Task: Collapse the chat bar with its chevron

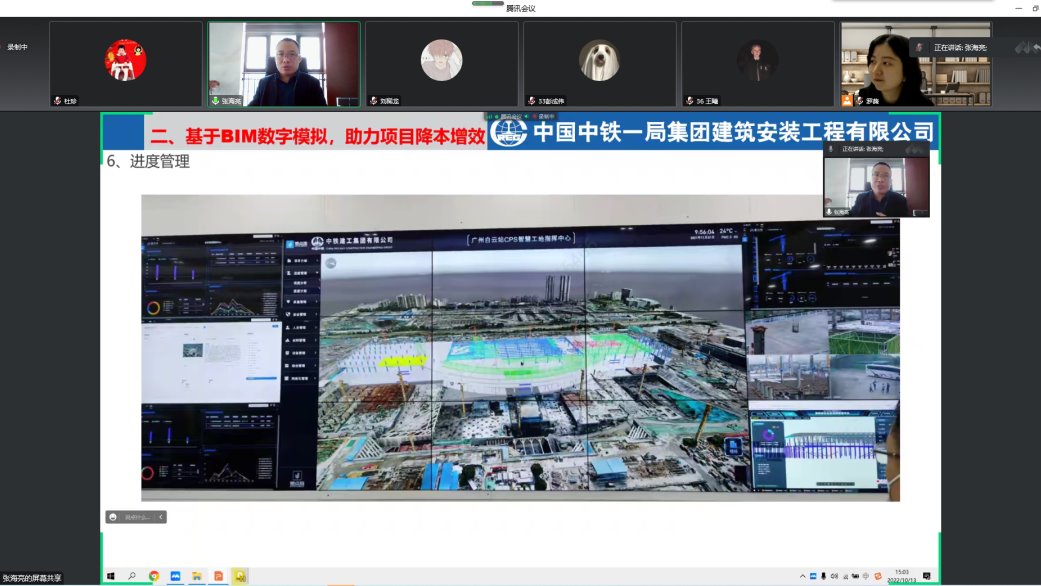Action: [161, 517]
